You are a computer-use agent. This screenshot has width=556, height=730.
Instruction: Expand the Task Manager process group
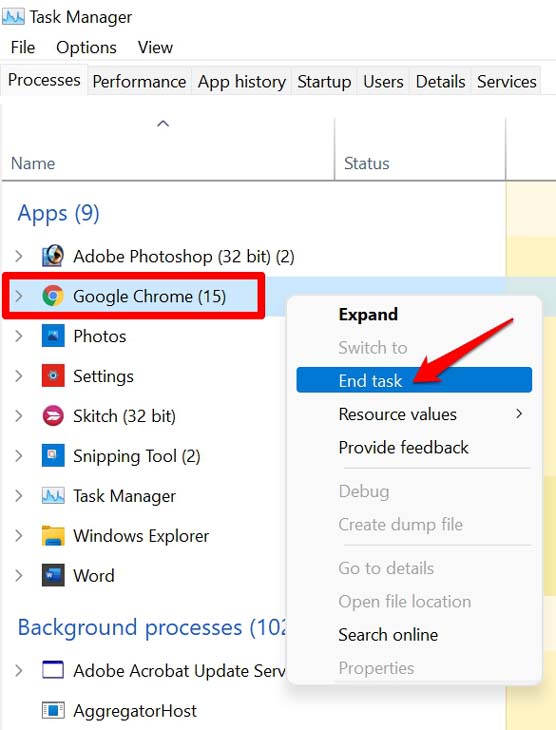coord(19,496)
